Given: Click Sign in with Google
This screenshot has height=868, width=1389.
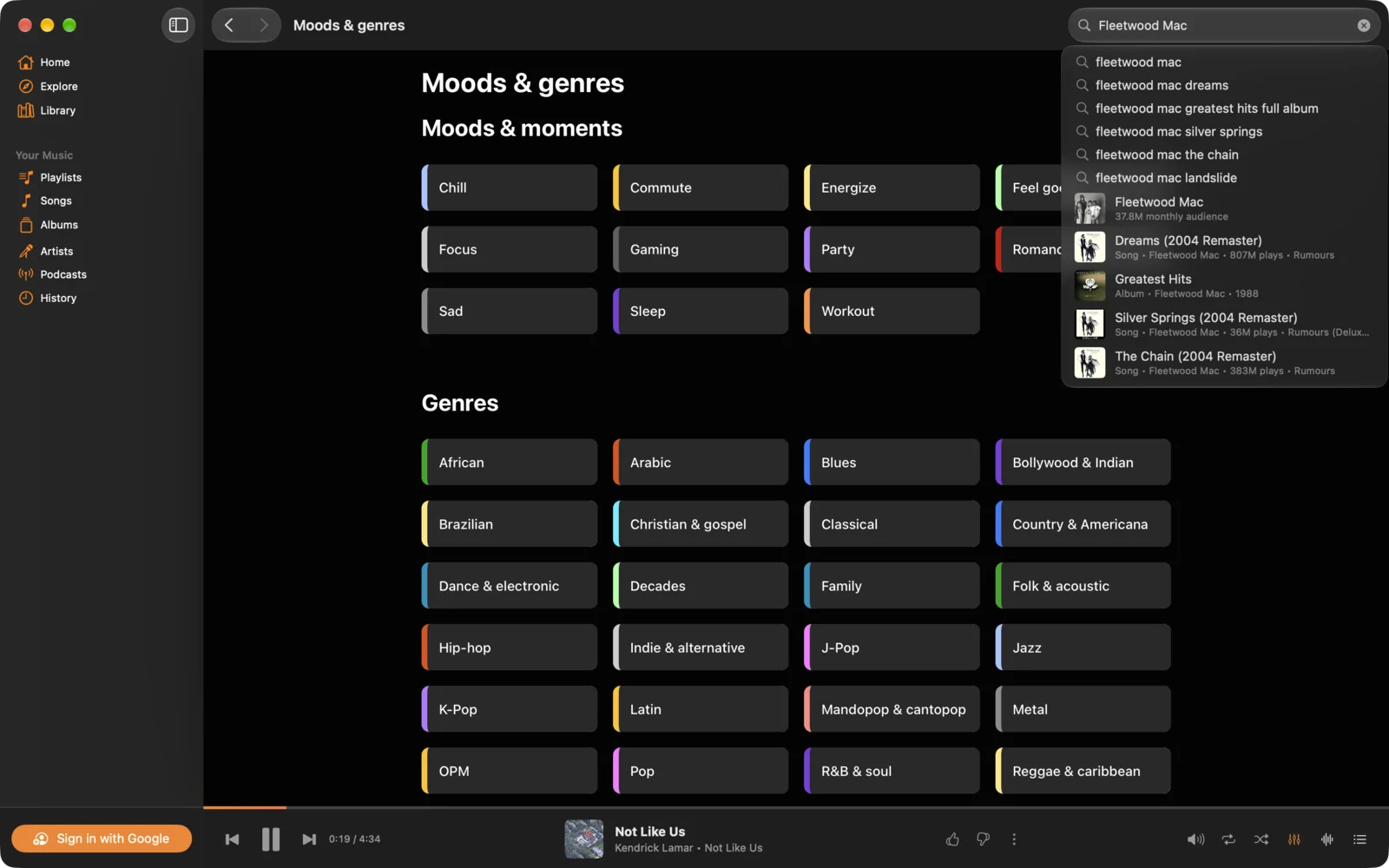Looking at the screenshot, I should point(102,838).
